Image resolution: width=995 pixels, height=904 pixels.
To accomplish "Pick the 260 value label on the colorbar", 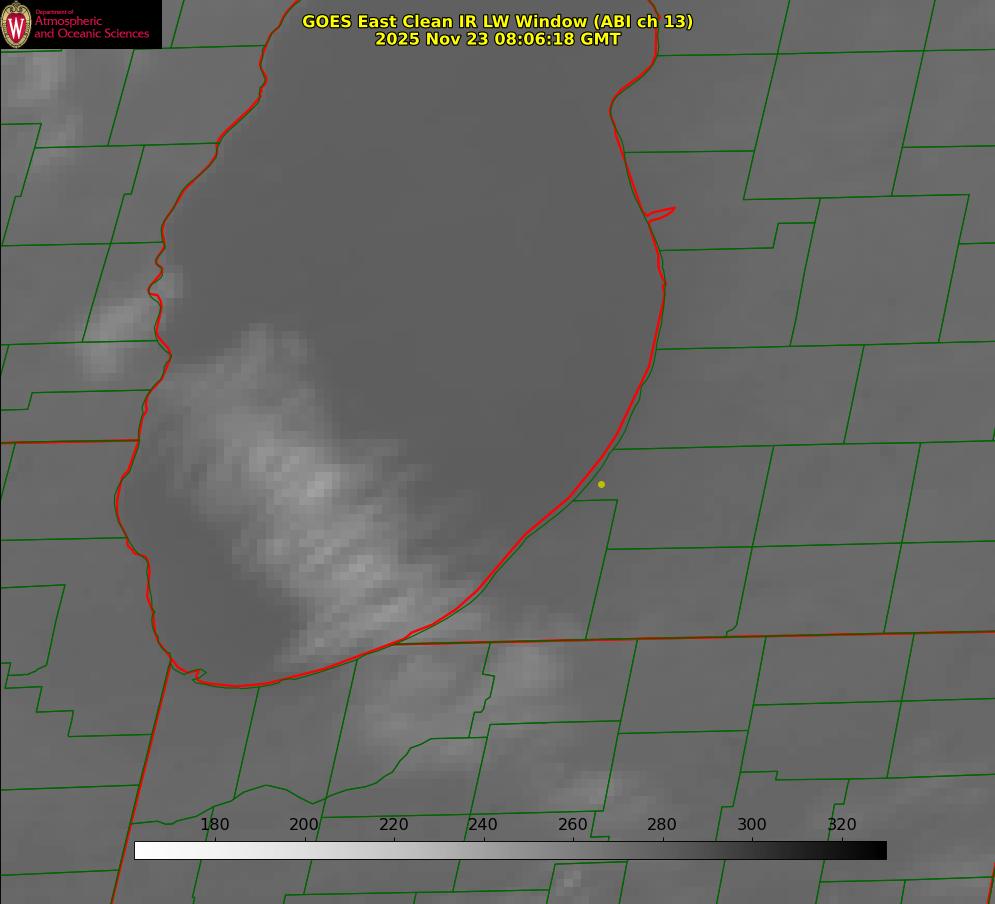I will [573, 824].
